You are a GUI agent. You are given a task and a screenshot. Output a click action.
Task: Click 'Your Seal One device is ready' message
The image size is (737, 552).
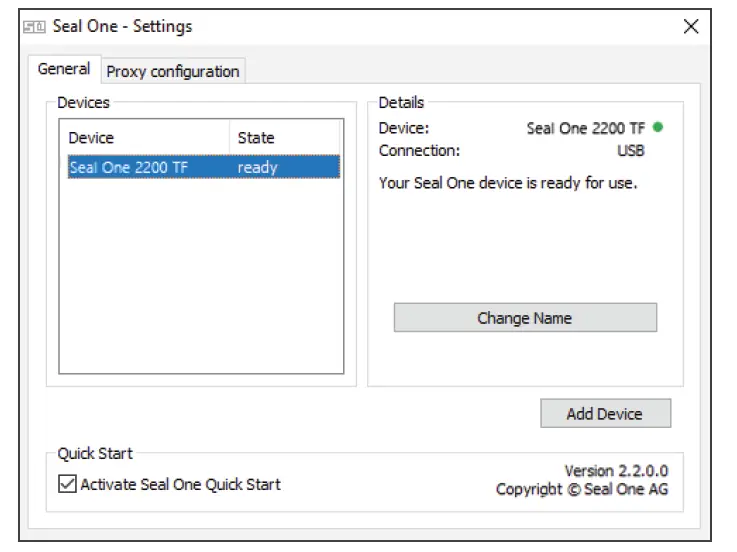508,182
